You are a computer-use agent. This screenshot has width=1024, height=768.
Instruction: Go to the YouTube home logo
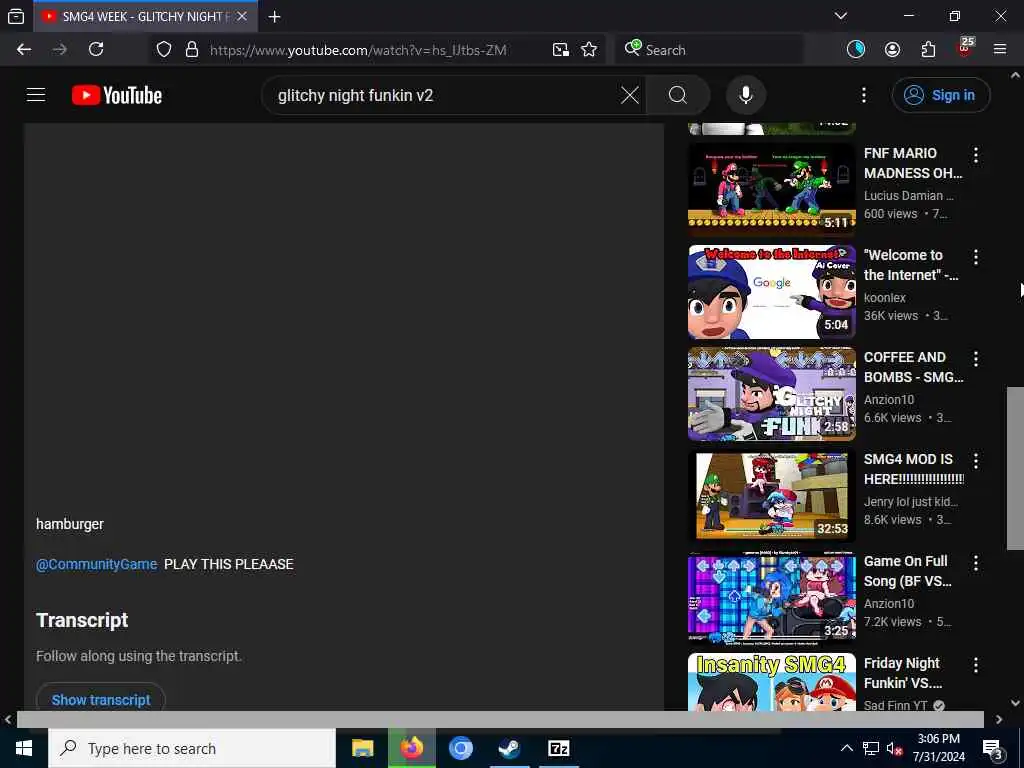point(117,95)
